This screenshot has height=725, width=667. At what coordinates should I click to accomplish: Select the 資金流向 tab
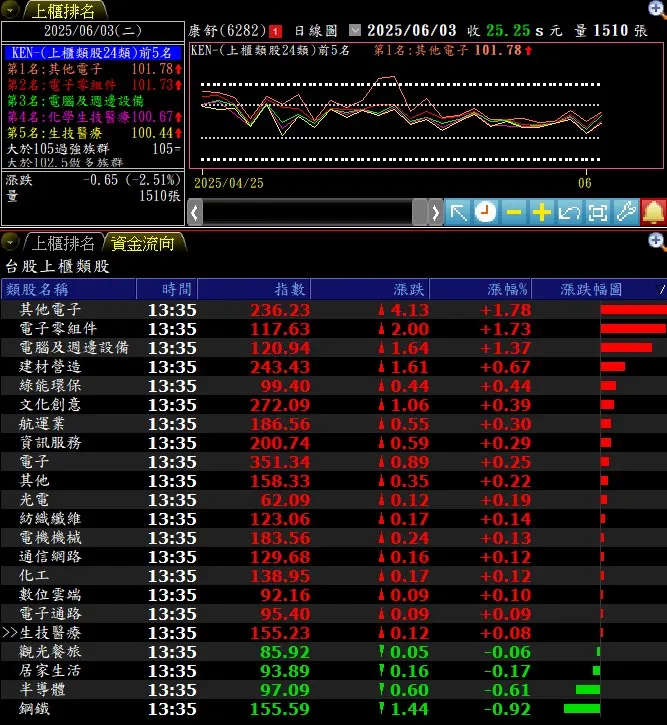point(143,243)
